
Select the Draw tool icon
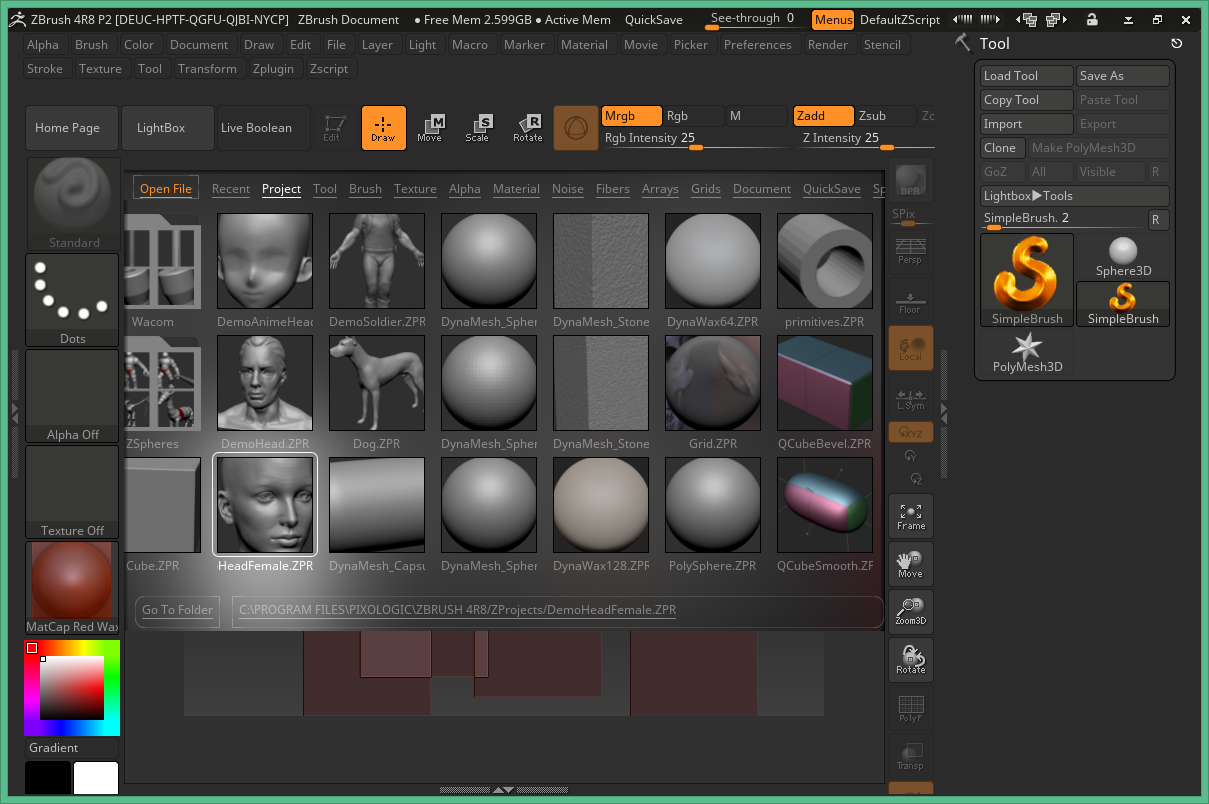(384, 128)
